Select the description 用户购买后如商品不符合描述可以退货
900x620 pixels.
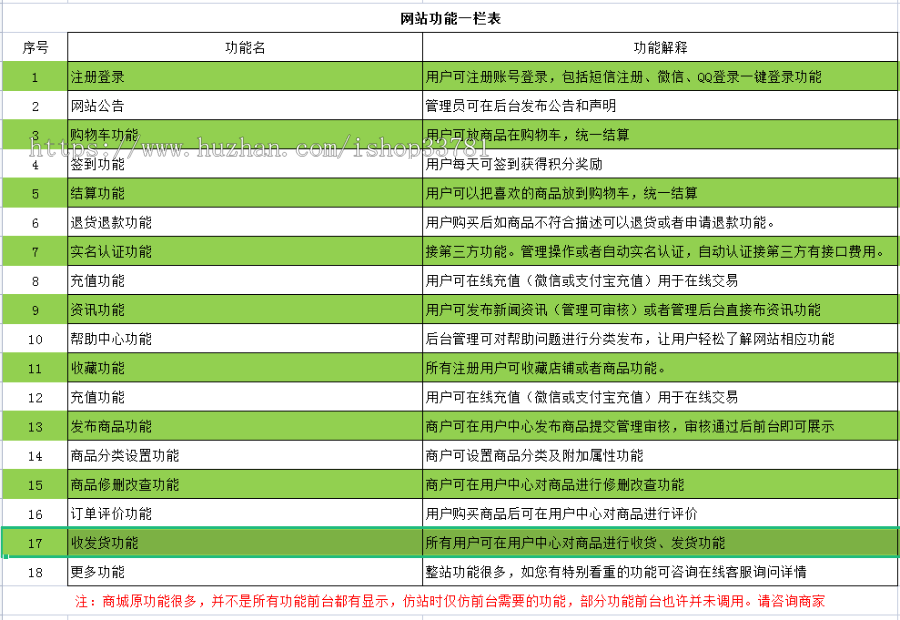pos(660,222)
